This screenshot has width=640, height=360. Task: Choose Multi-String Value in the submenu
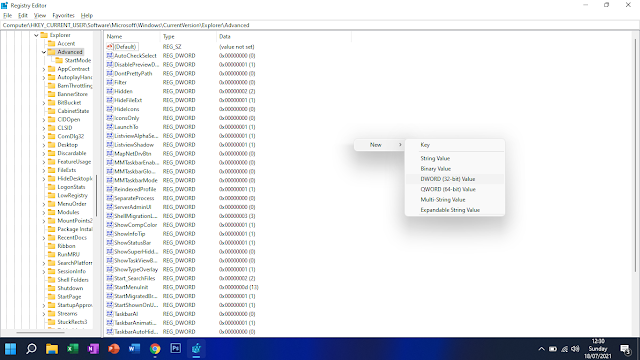tap(455, 200)
